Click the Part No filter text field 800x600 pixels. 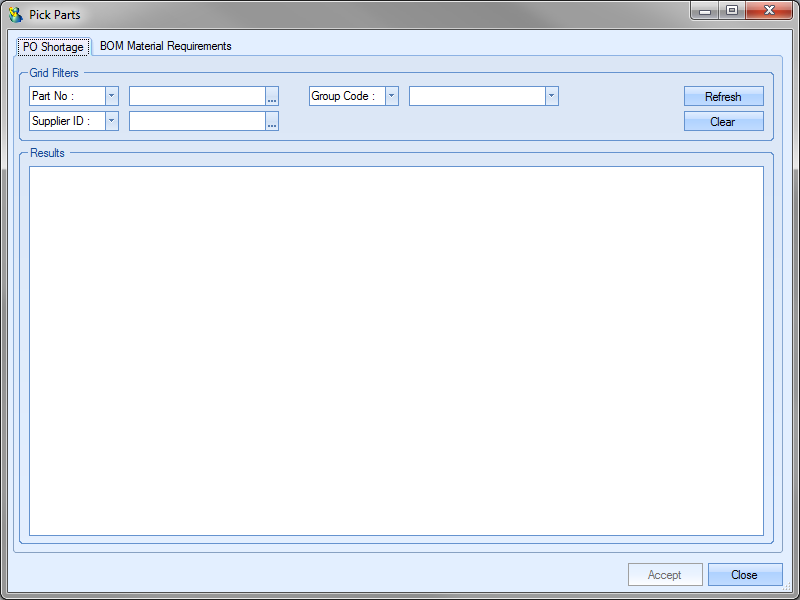pyautogui.click(x=197, y=96)
